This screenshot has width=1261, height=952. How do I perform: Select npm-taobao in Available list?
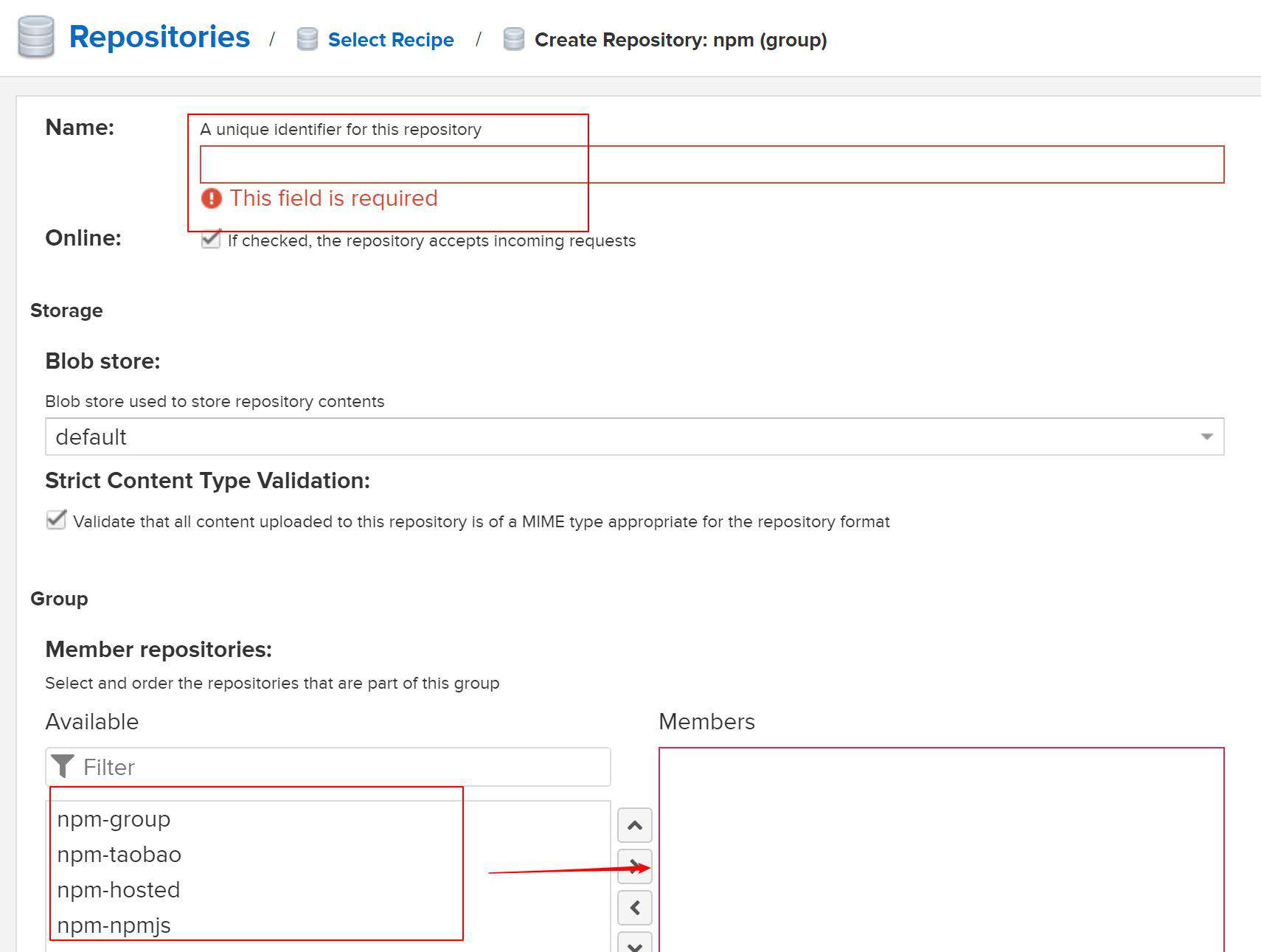(x=328, y=855)
